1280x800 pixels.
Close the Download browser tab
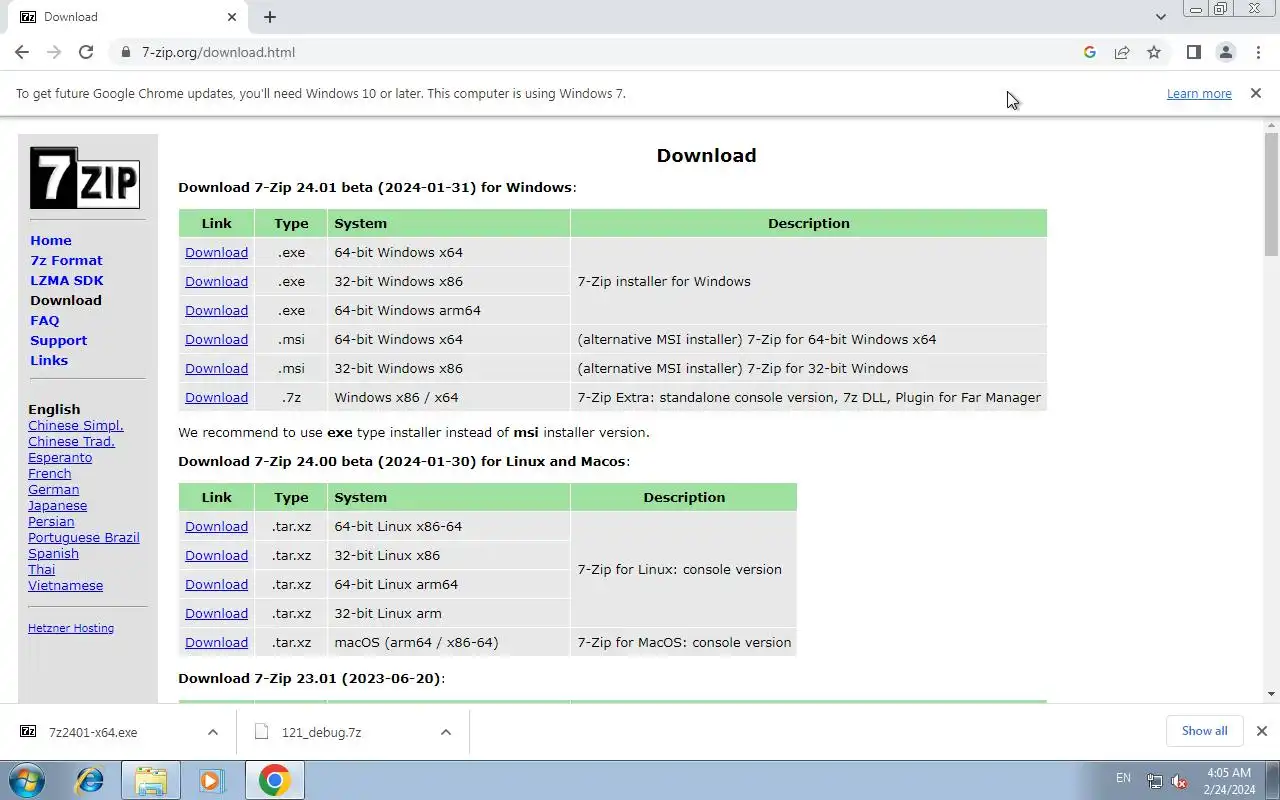pos(232,17)
